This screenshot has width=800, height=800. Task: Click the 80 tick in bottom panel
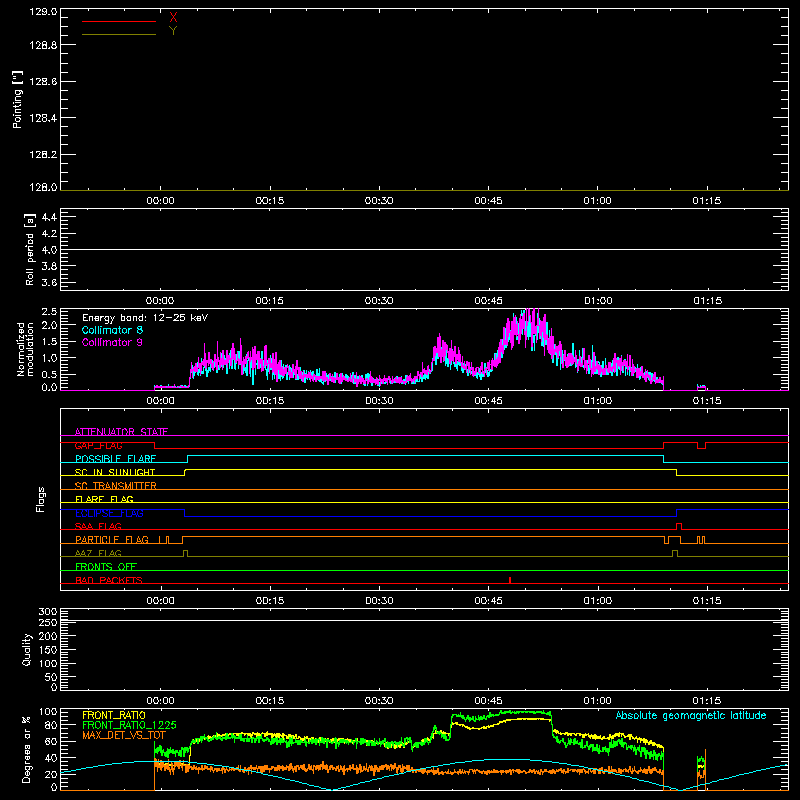51,726
